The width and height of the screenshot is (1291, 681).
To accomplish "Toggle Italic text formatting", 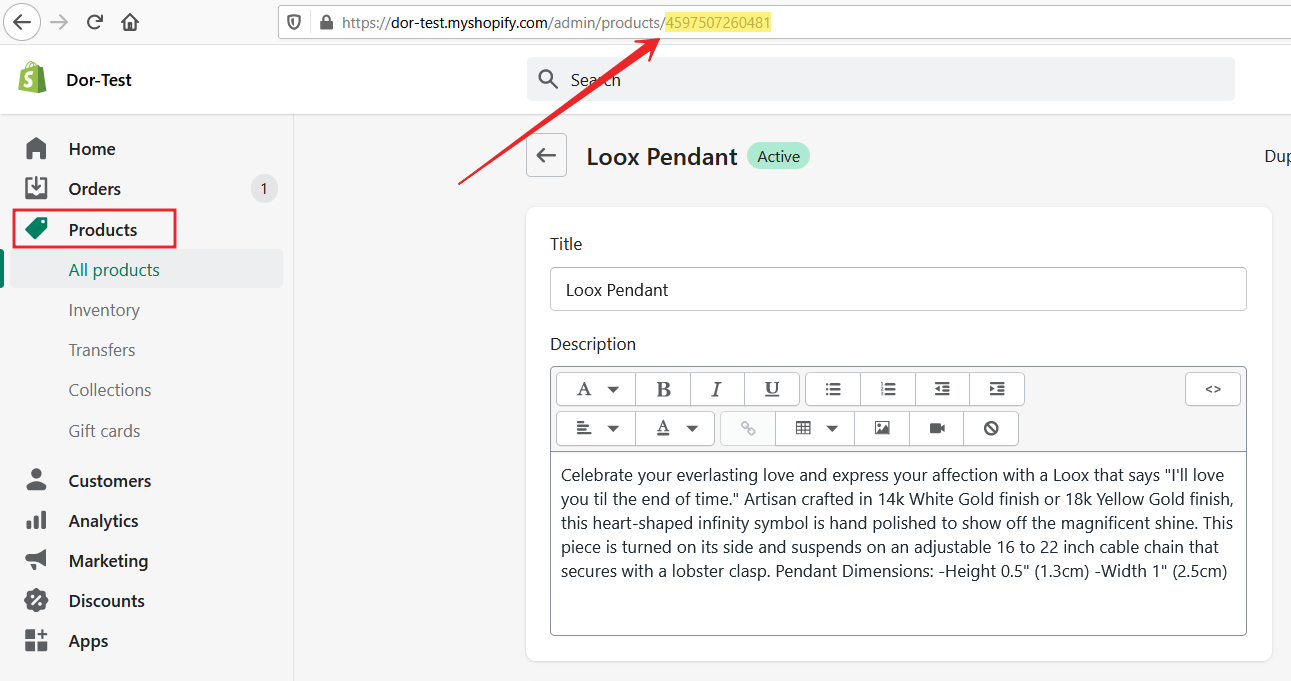I will [716, 389].
